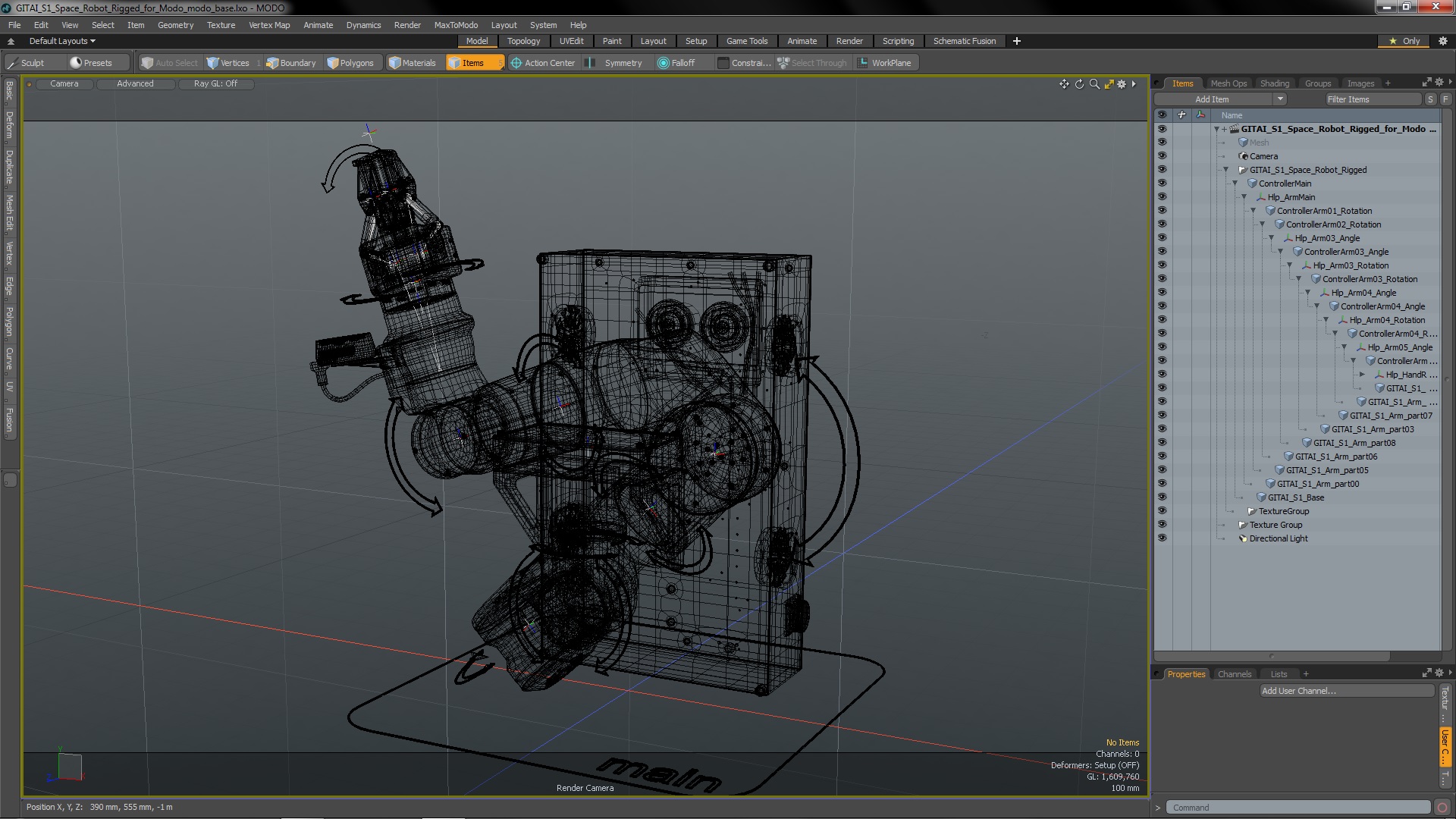Toggle visibility of Camera item
This screenshot has width=1456, height=819.
pos(1162,156)
